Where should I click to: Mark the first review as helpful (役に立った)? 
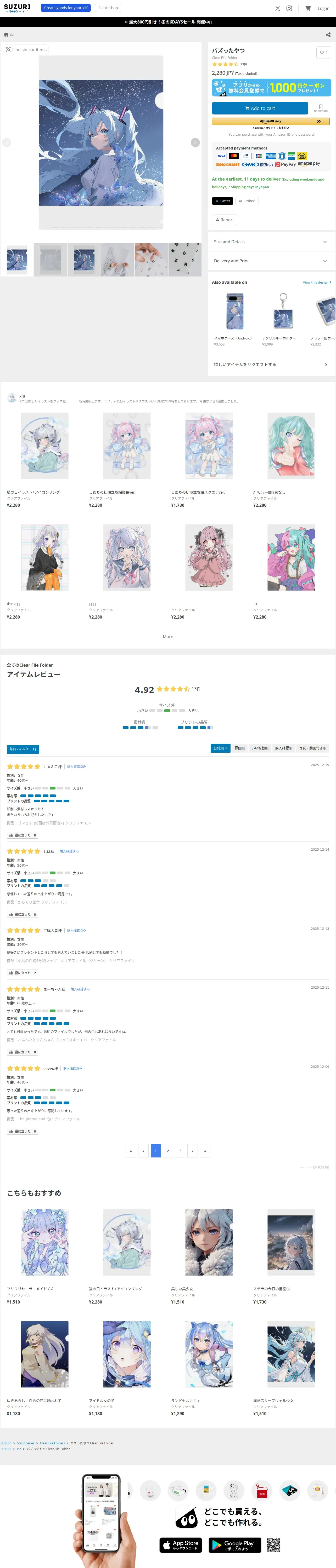pos(23,835)
